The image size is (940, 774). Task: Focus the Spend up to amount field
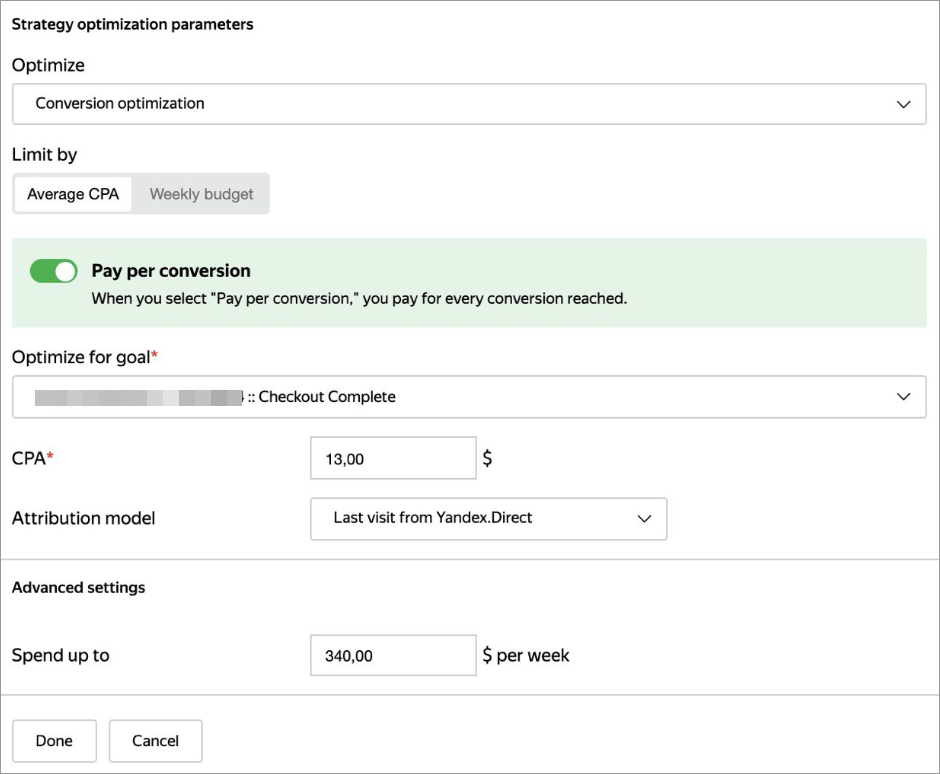(392, 656)
